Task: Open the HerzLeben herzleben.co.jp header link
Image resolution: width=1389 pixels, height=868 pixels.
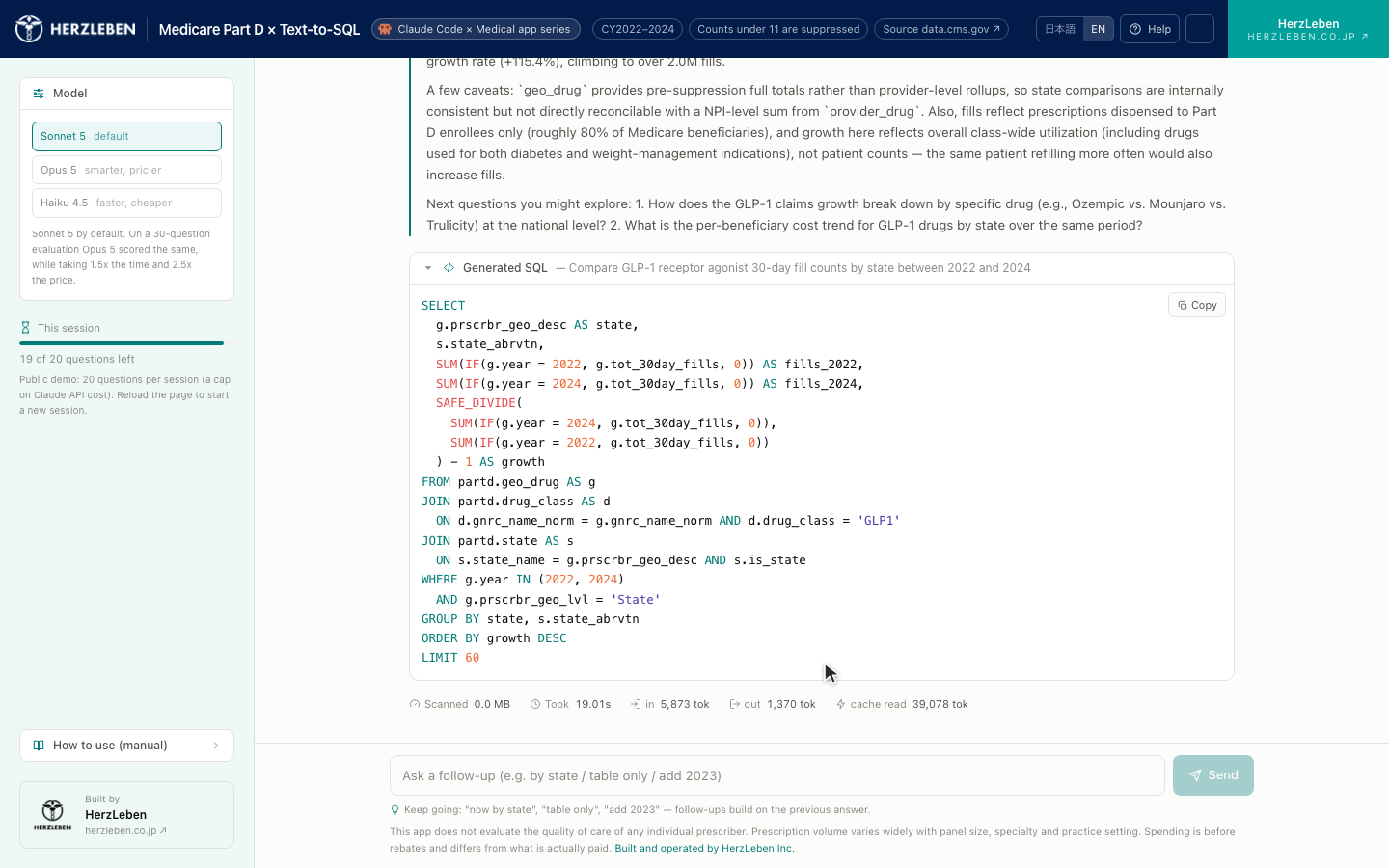Action: pos(1308,29)
